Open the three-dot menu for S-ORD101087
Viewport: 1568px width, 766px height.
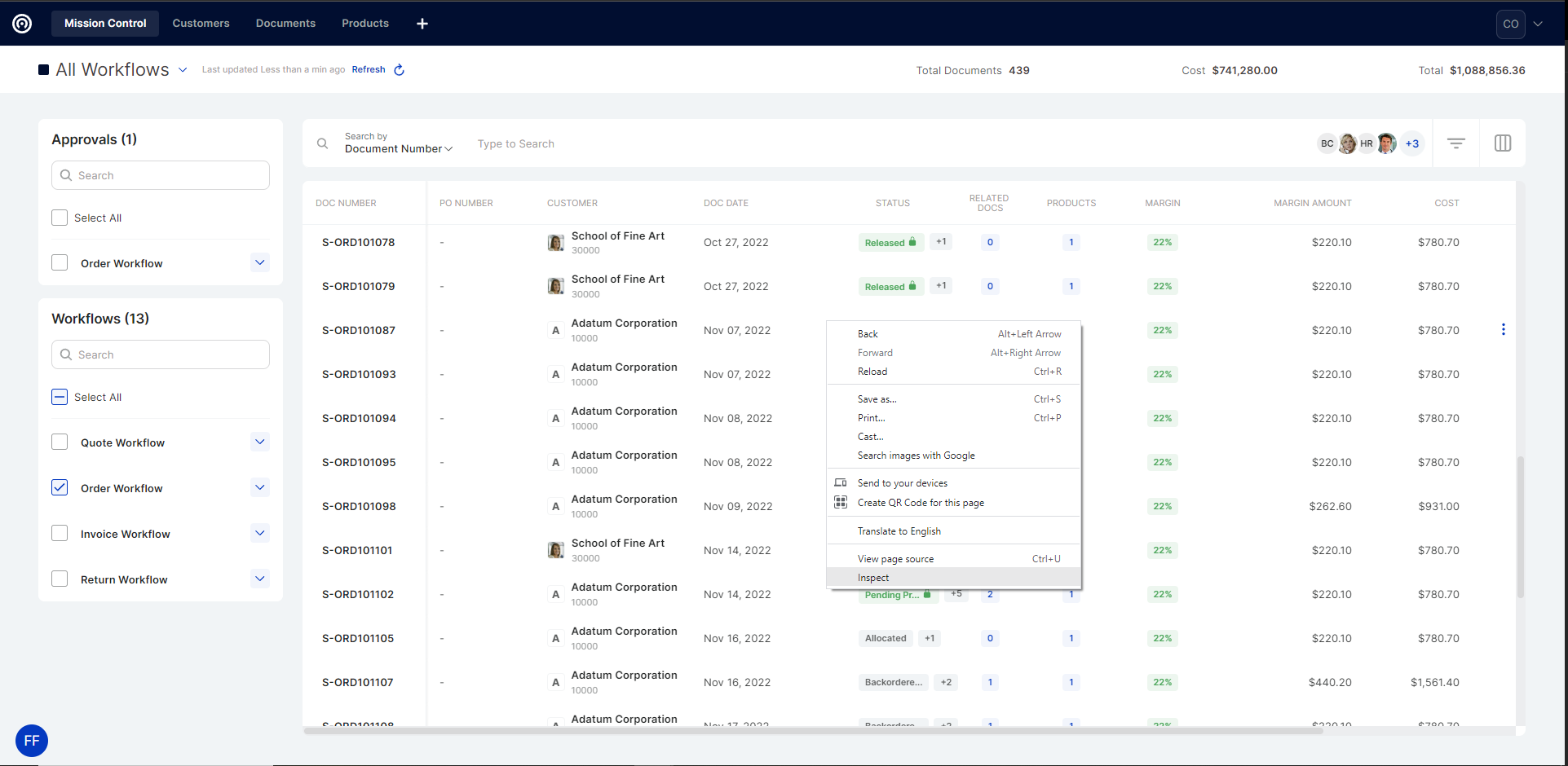[x=1503, y=330]
